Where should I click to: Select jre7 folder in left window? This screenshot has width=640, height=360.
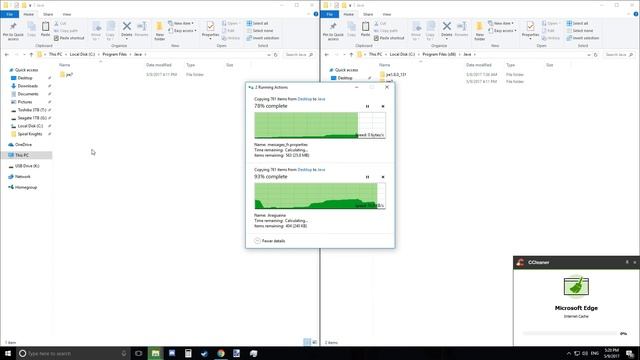pos(67,75)
